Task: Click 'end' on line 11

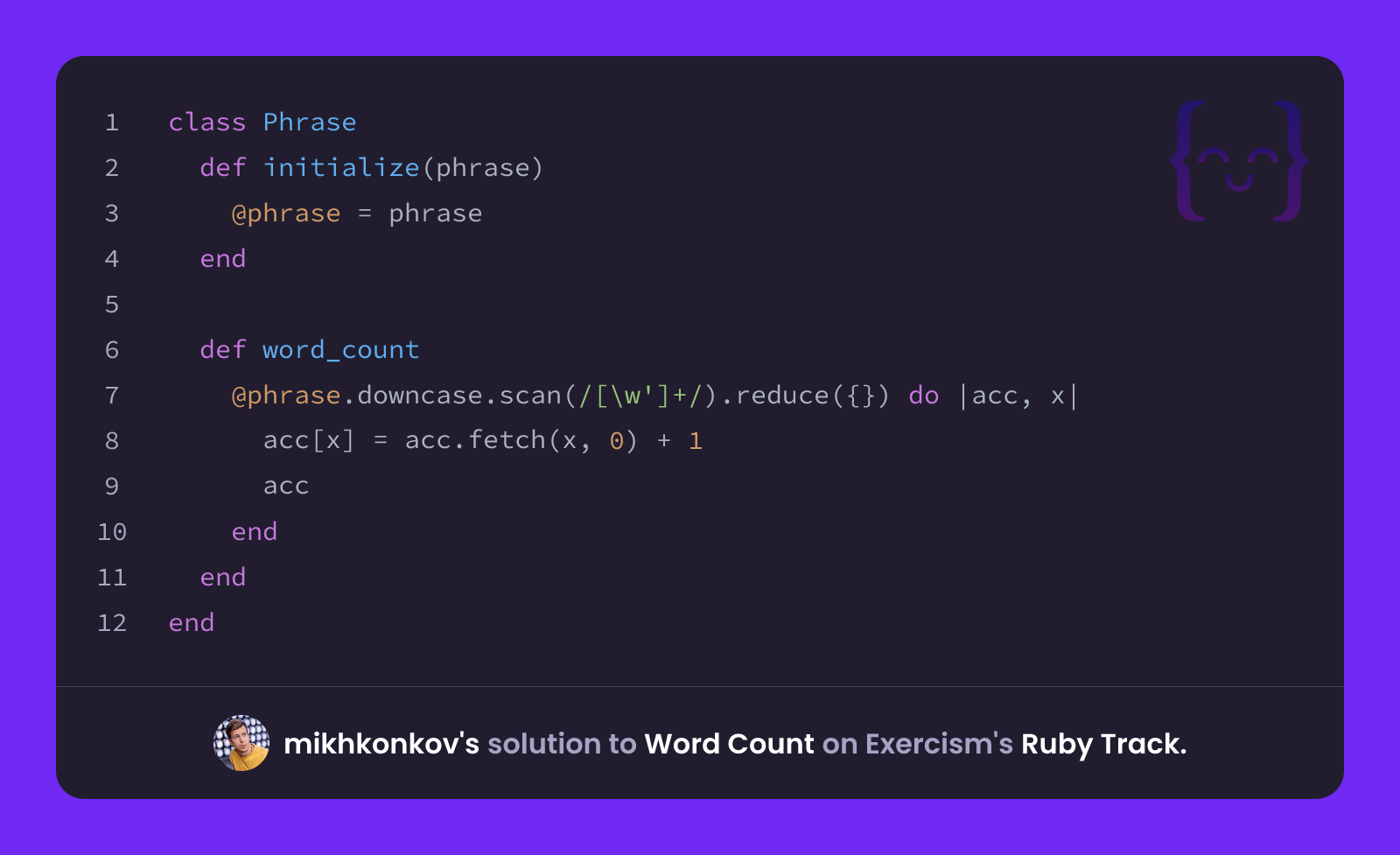Action: pyautogui.click(x=223, y=577)
